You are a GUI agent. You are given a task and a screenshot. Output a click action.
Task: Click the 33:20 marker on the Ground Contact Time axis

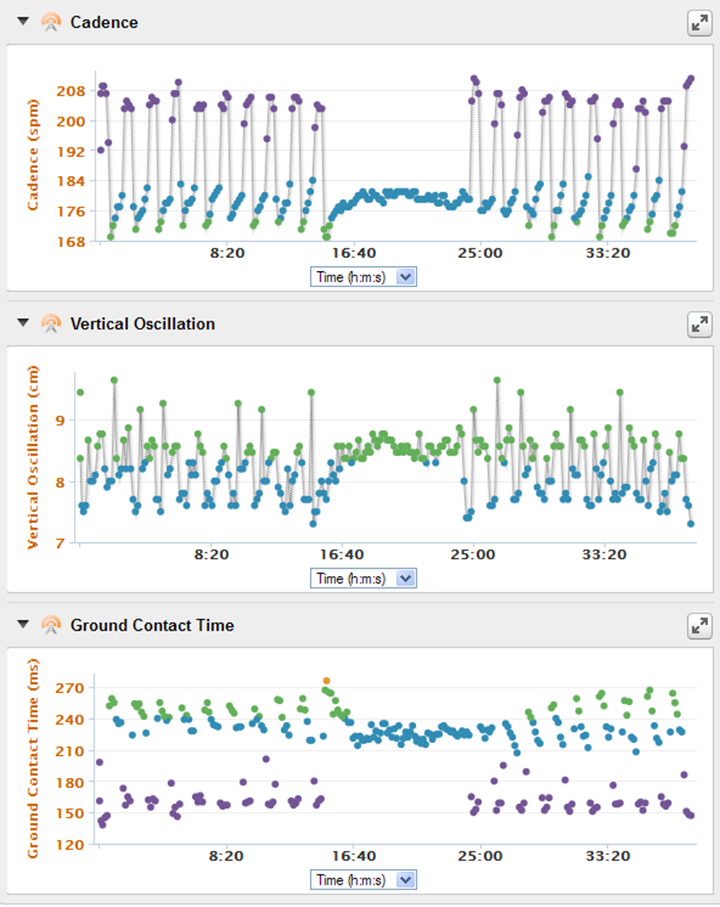click(x=608, y=856)
